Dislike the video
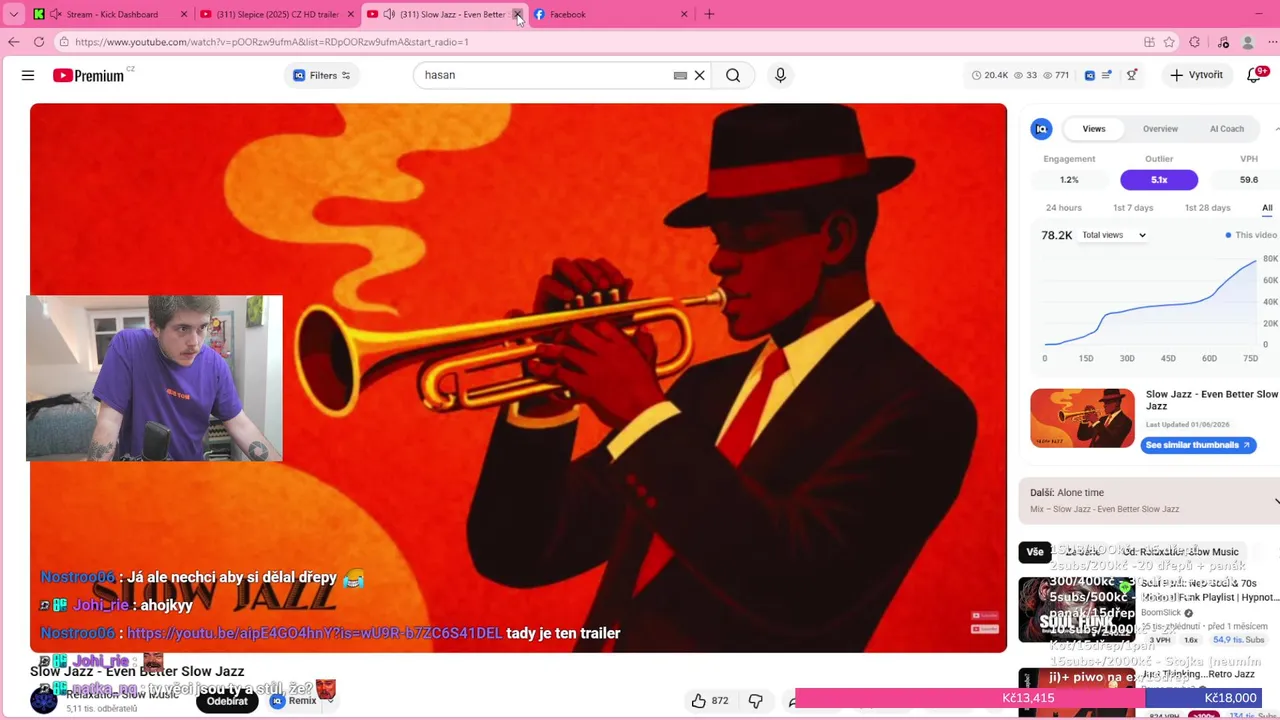 [756, 701]
